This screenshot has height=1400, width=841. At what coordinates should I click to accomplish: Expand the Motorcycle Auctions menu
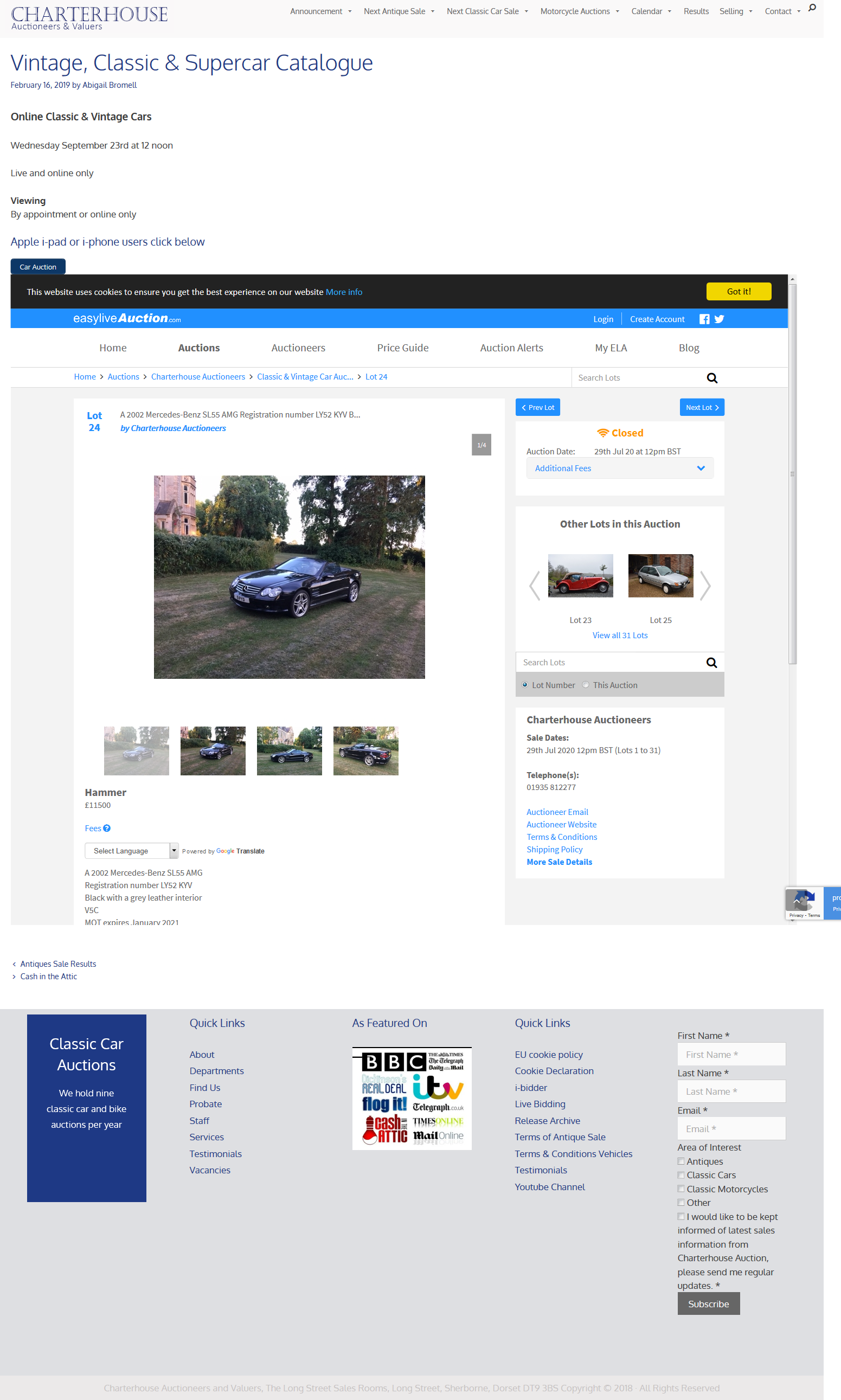[580, 11]
